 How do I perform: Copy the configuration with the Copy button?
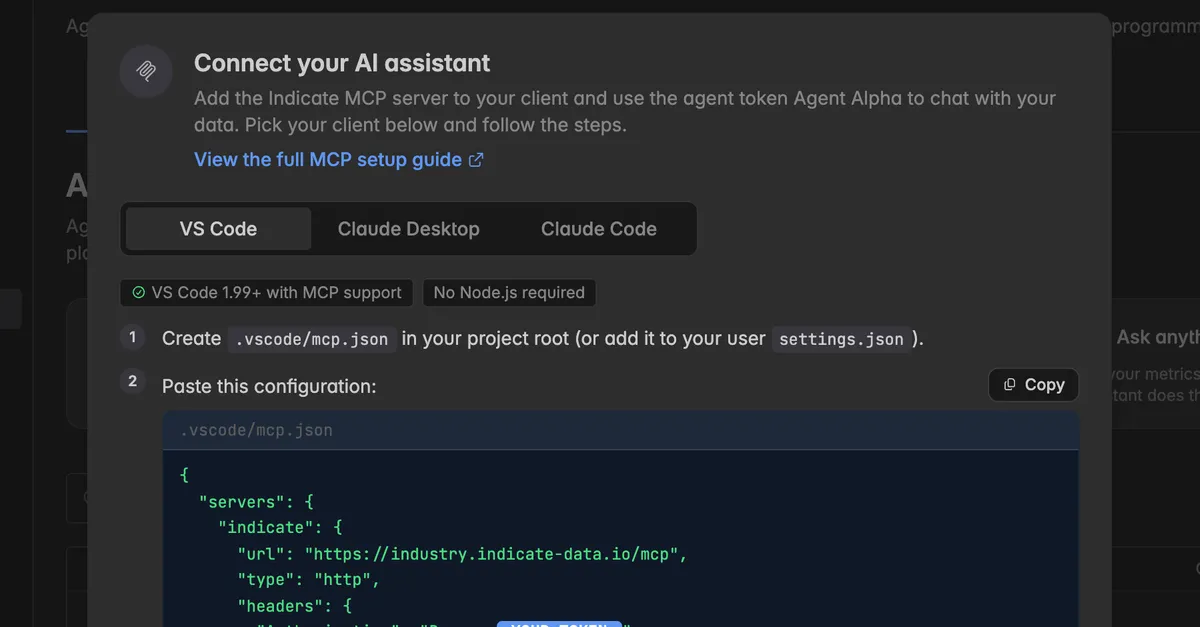1034,385
